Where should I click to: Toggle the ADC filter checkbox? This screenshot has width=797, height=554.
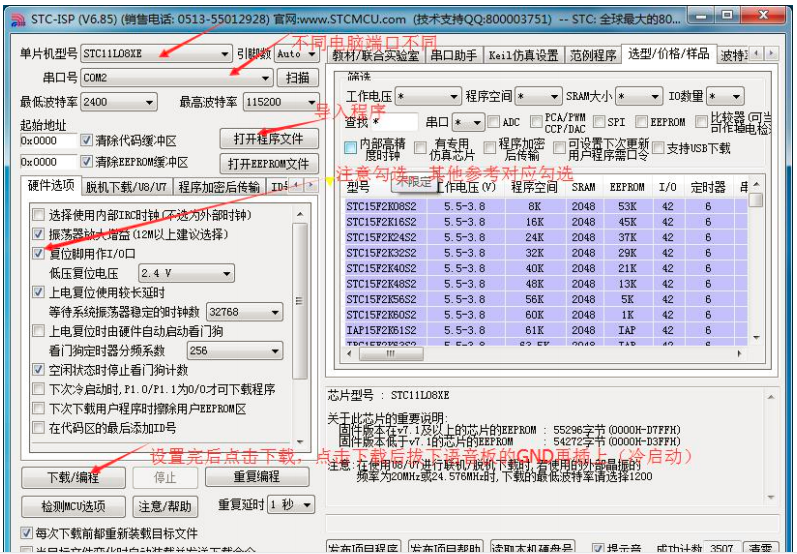coord(493,121)
